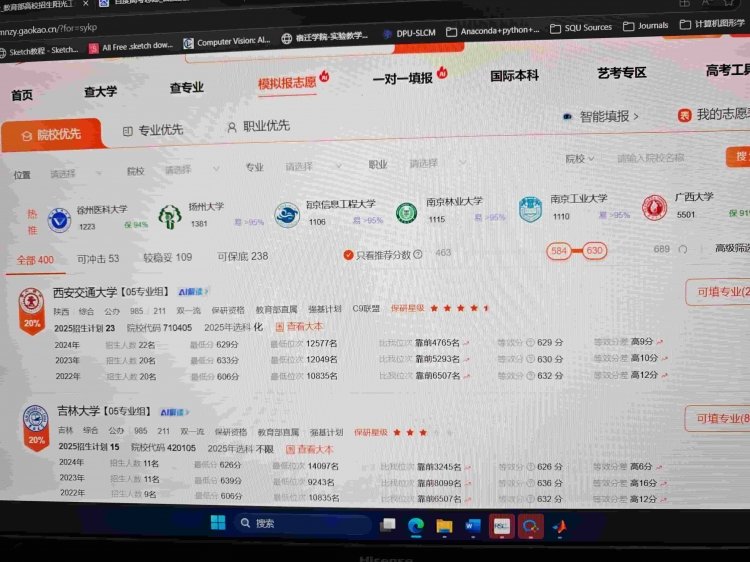Image resolution: width=750 pixels, height=562 pixels.
Task: Open Task View on taskbar
Action: point(387,525)
